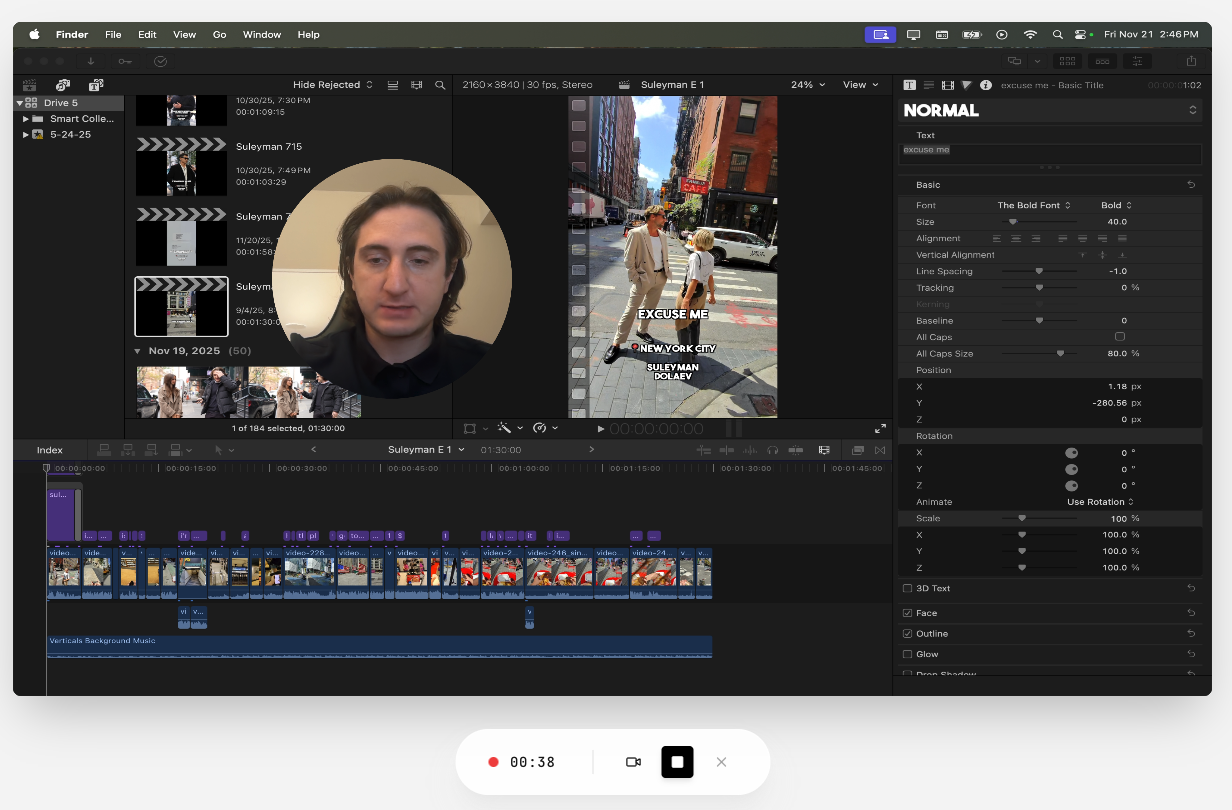Enable the All Caps checkbox
The height and width of the screenshot is (810, 1232).
(x=1119, y=337)
